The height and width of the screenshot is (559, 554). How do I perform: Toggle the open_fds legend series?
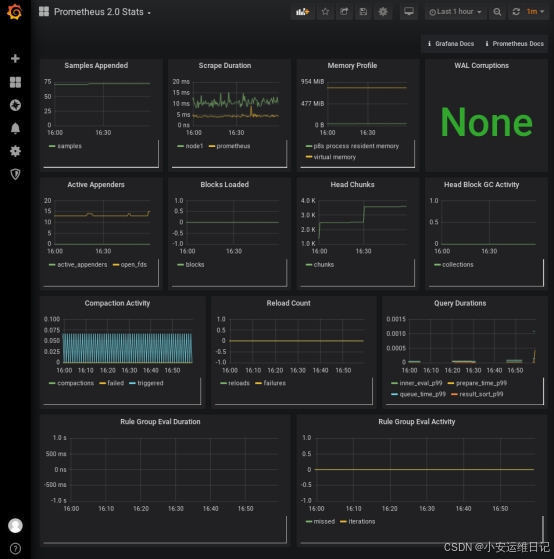[134, 265]
